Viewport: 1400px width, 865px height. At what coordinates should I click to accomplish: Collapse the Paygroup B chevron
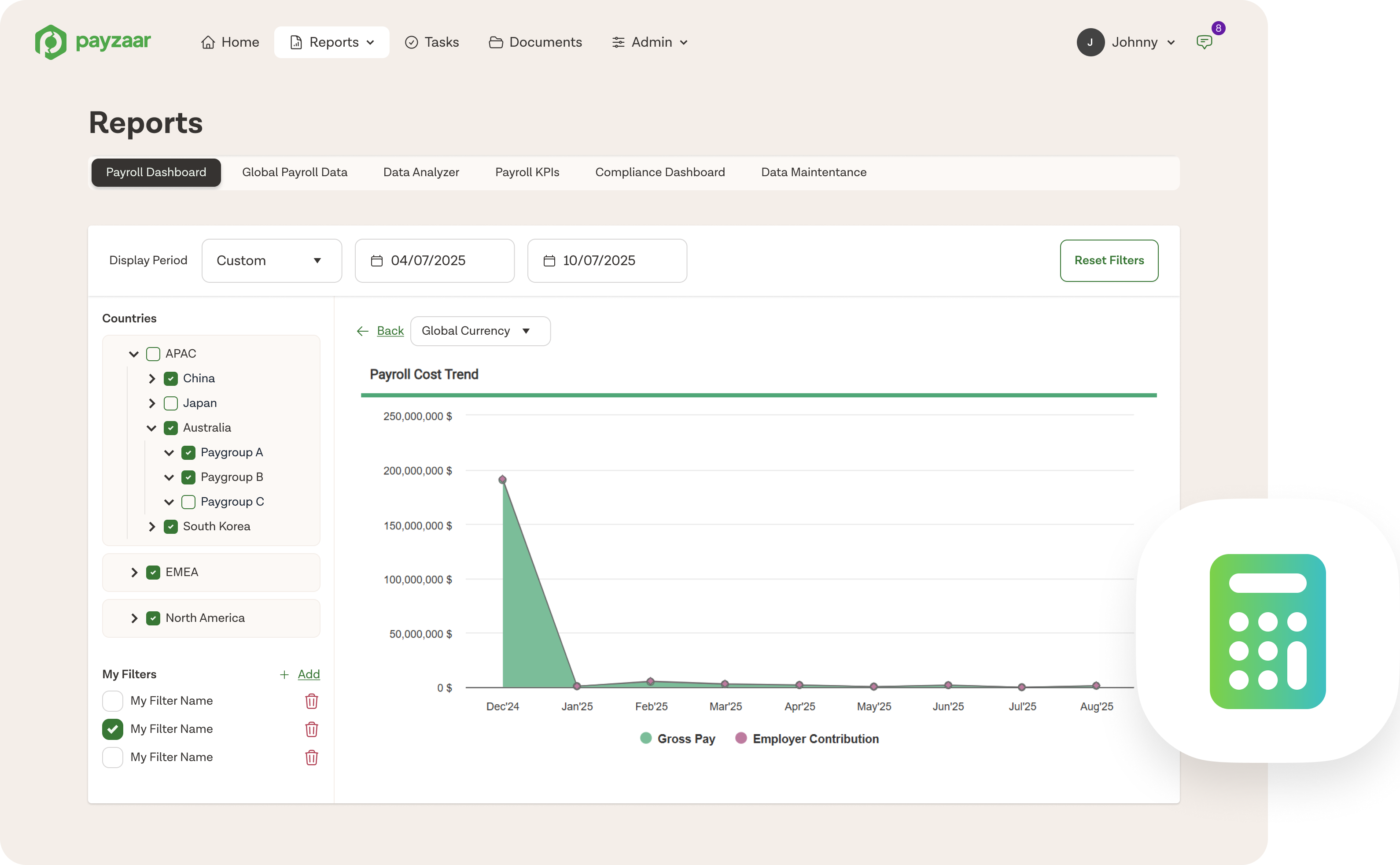point(169,477)
